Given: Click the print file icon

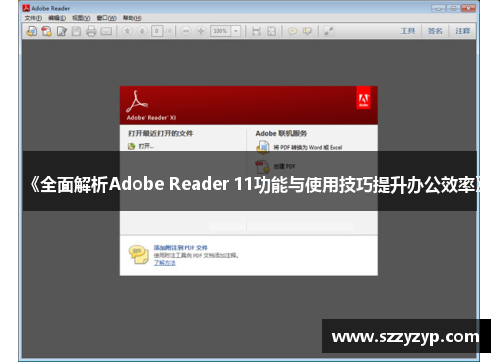Looking at the screenshot, I should pos(91,31).
